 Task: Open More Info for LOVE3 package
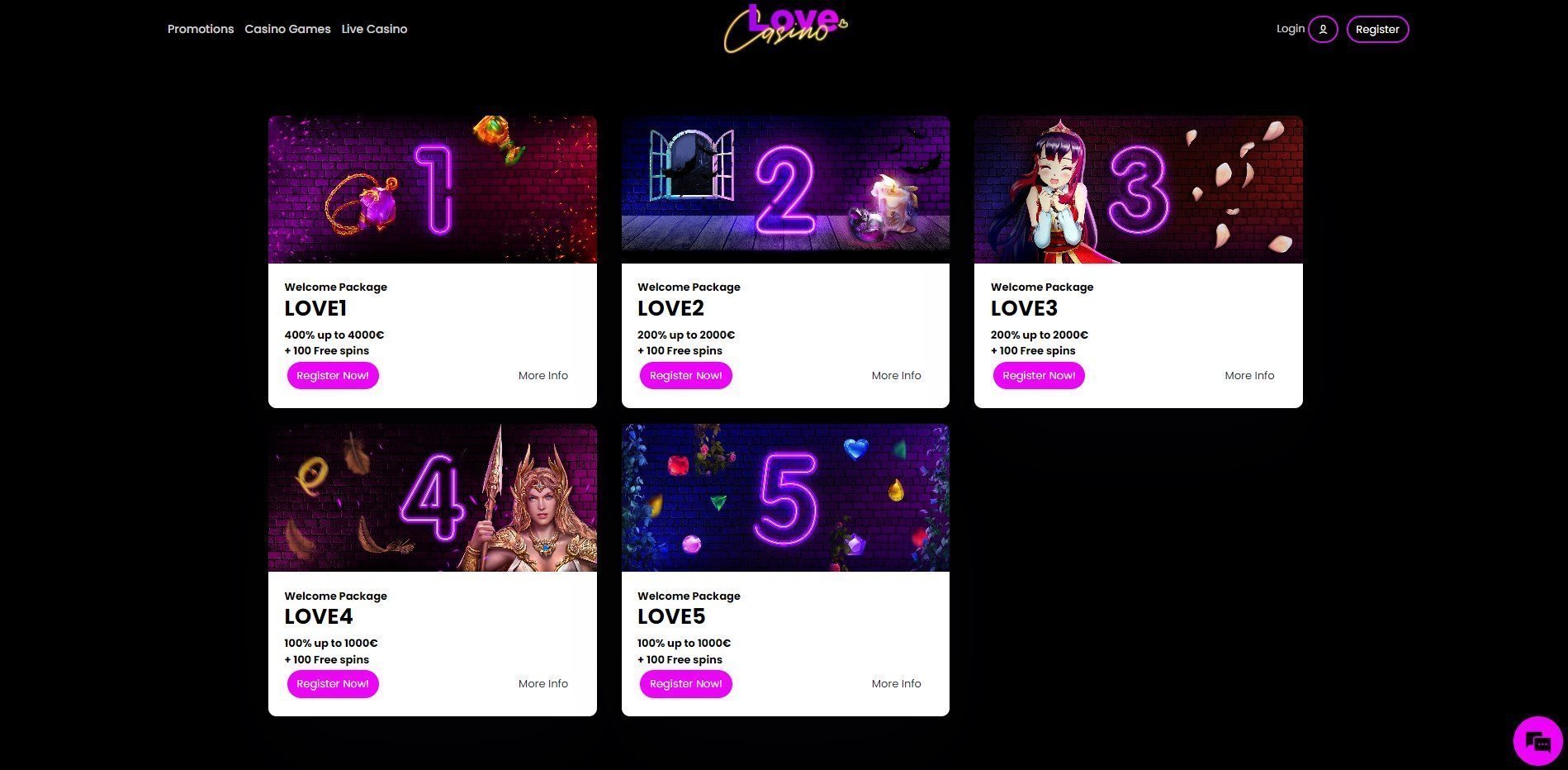pos(1249,375)
